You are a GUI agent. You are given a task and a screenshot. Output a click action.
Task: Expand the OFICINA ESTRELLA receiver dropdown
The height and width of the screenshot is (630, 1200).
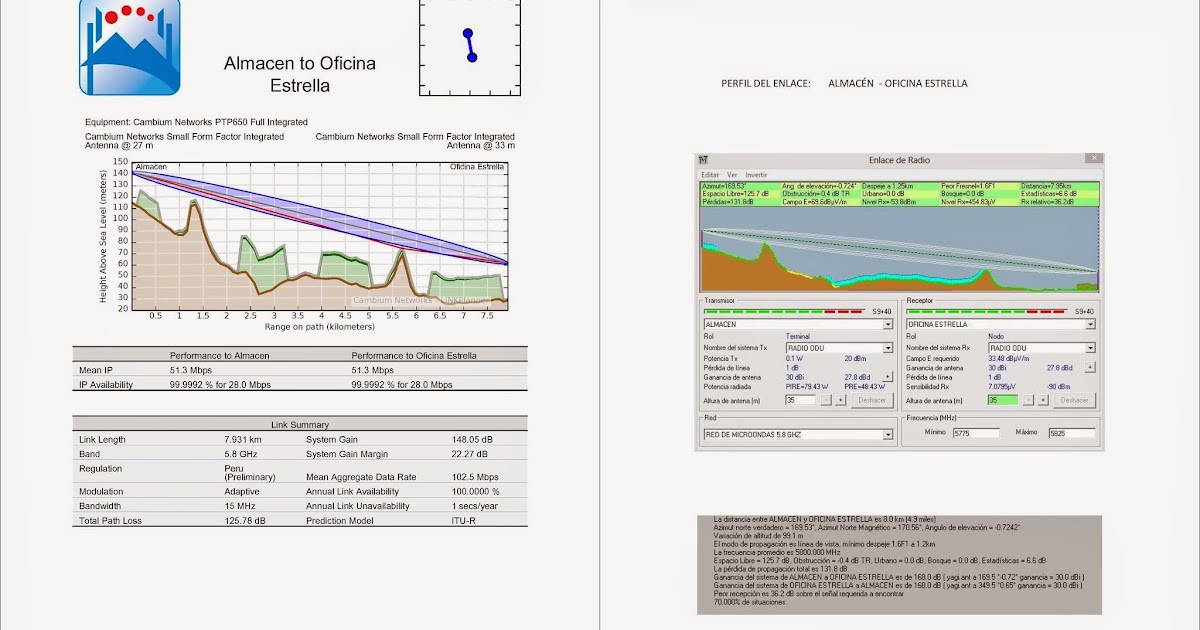click(1088, 324)
